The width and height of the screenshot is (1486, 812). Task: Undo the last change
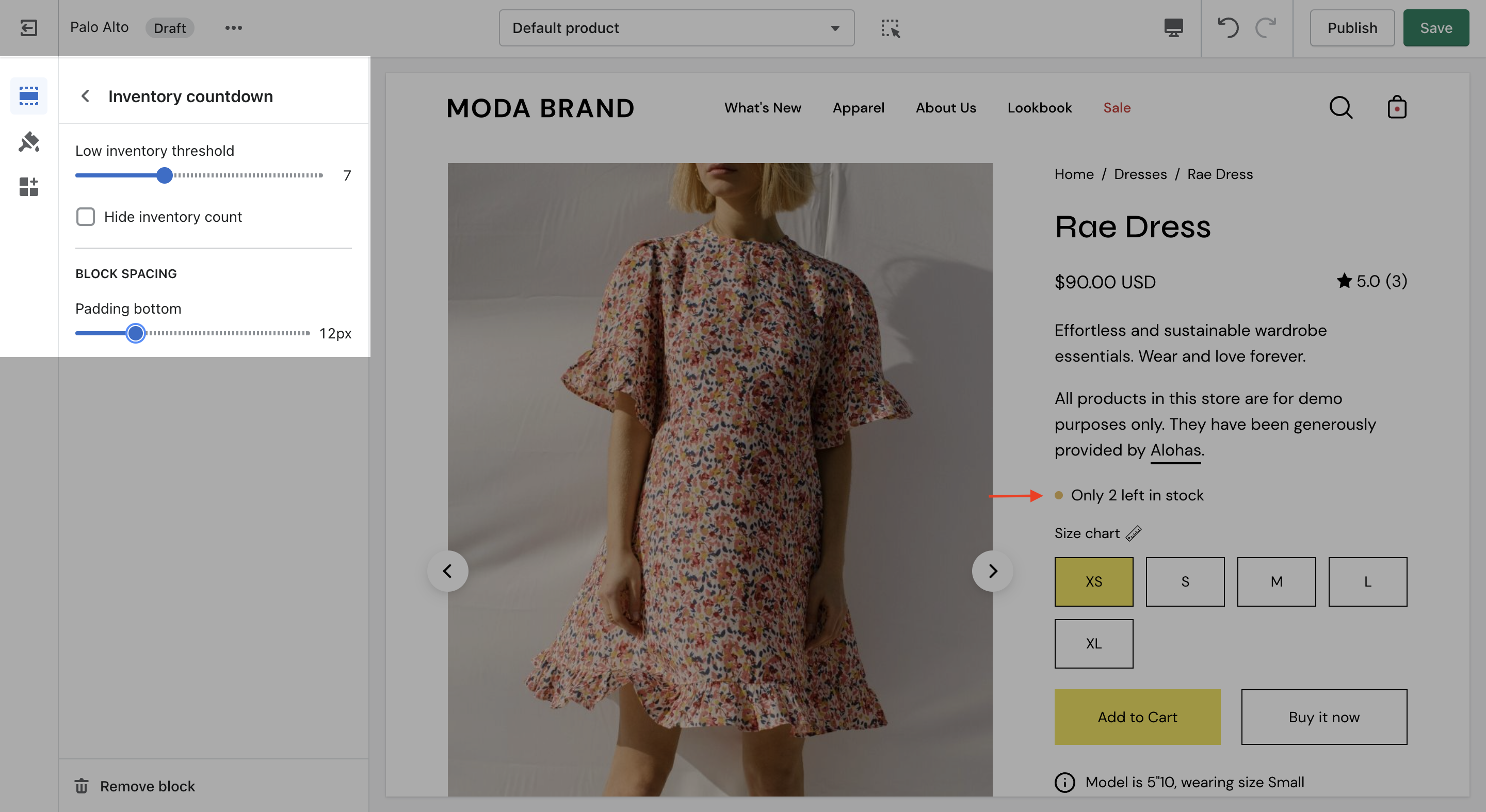click(x=1227, y=28)
